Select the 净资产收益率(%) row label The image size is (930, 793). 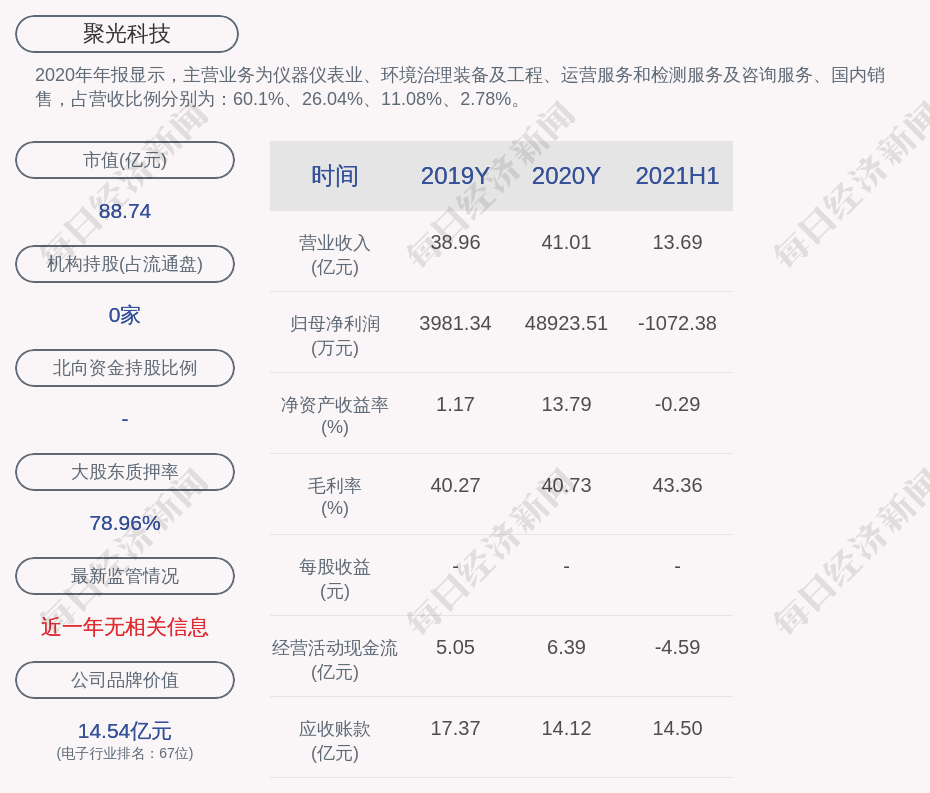point(335,416)
